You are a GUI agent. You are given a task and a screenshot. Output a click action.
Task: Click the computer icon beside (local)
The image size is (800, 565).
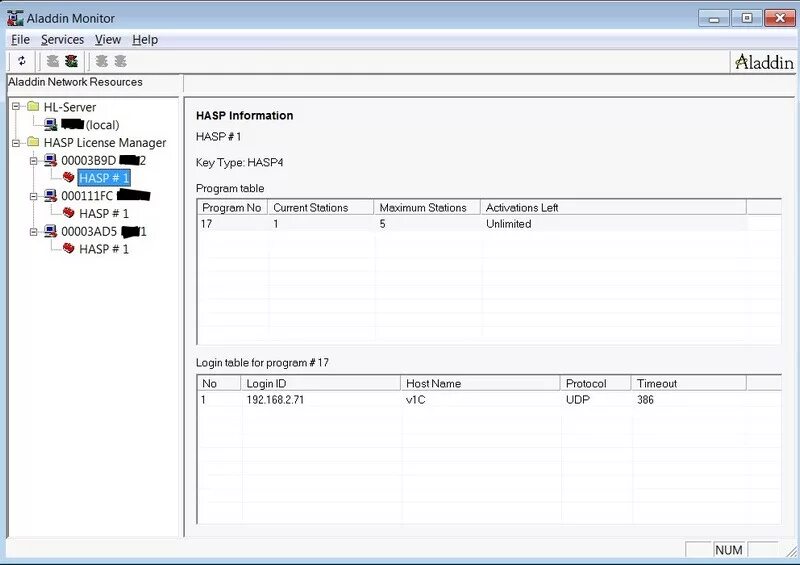pyautogui.click(x=51, y=124)
